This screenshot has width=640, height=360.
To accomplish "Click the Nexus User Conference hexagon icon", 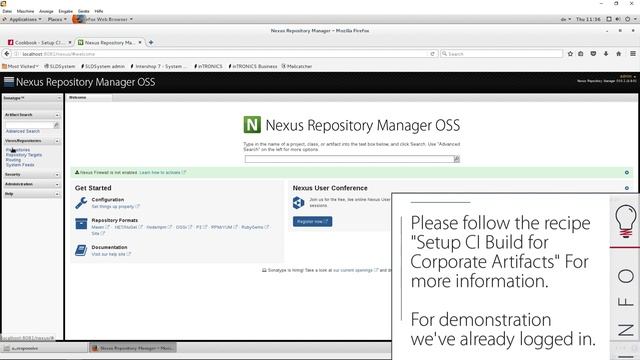I will coord(298,202).
